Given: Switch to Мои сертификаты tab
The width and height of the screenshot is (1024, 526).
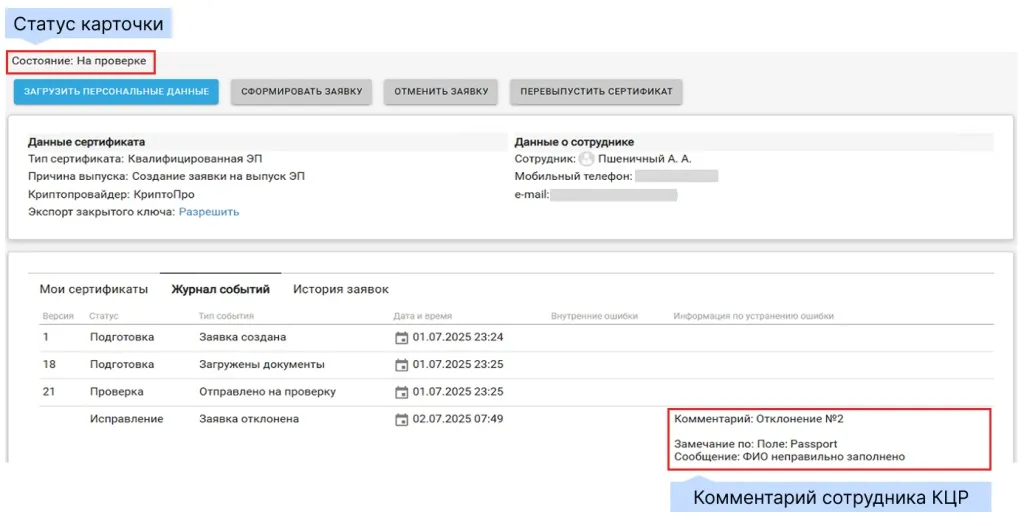Looking at the screenshot, I should (x=94, y=289).
